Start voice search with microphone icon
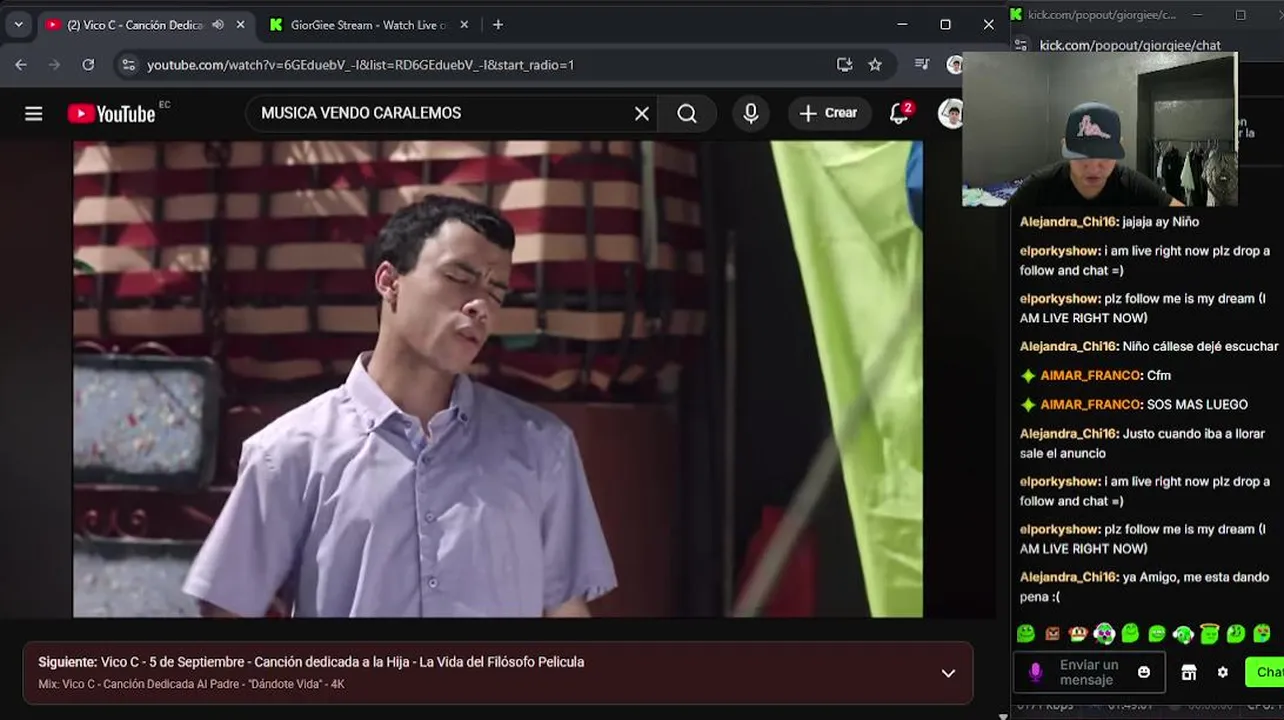1284x720 pixels. [x=751, y=114]
